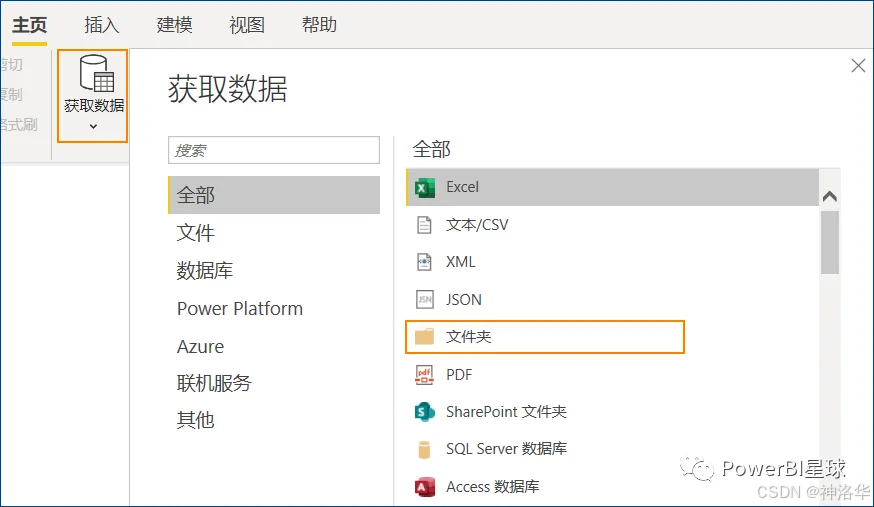Select the Azure category
Viewport: 874px width, 507px height.
tap(200, 347)
